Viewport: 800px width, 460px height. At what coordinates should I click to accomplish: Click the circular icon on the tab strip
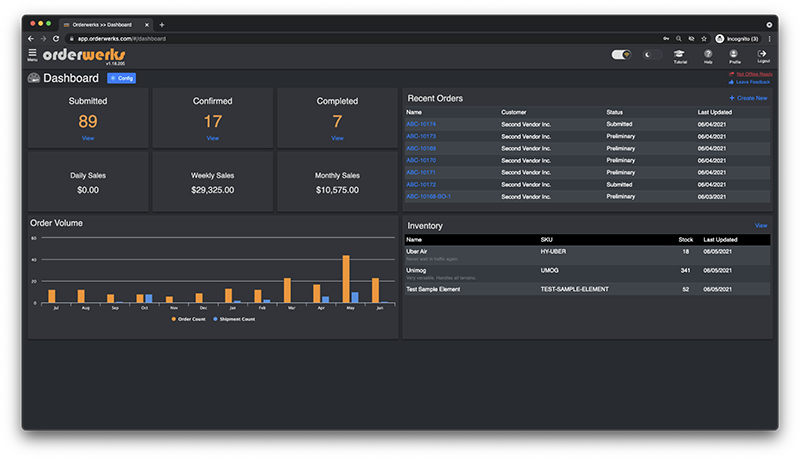tap(769, 24)
